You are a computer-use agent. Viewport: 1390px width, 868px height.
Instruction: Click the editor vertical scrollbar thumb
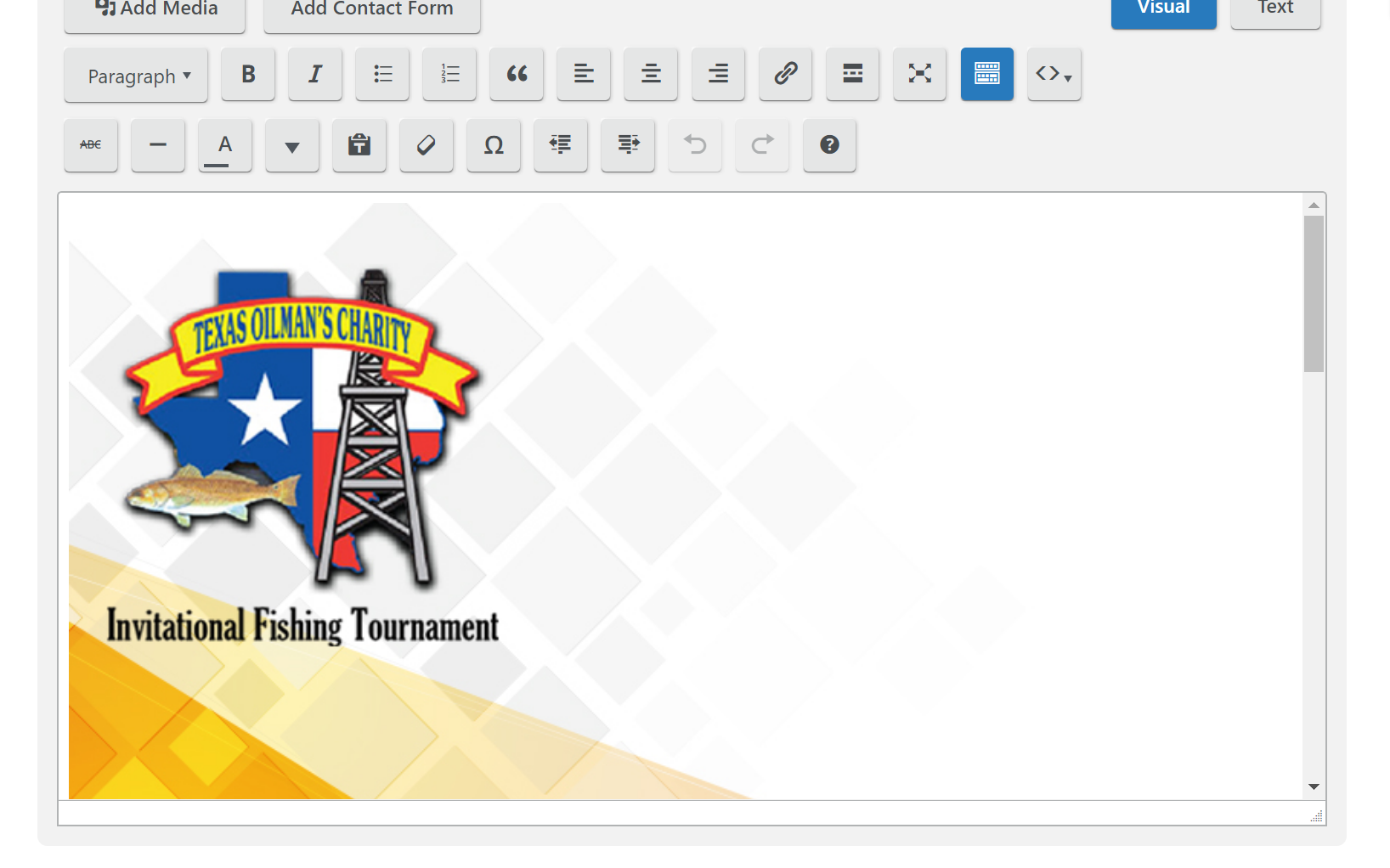point(1314,294)
